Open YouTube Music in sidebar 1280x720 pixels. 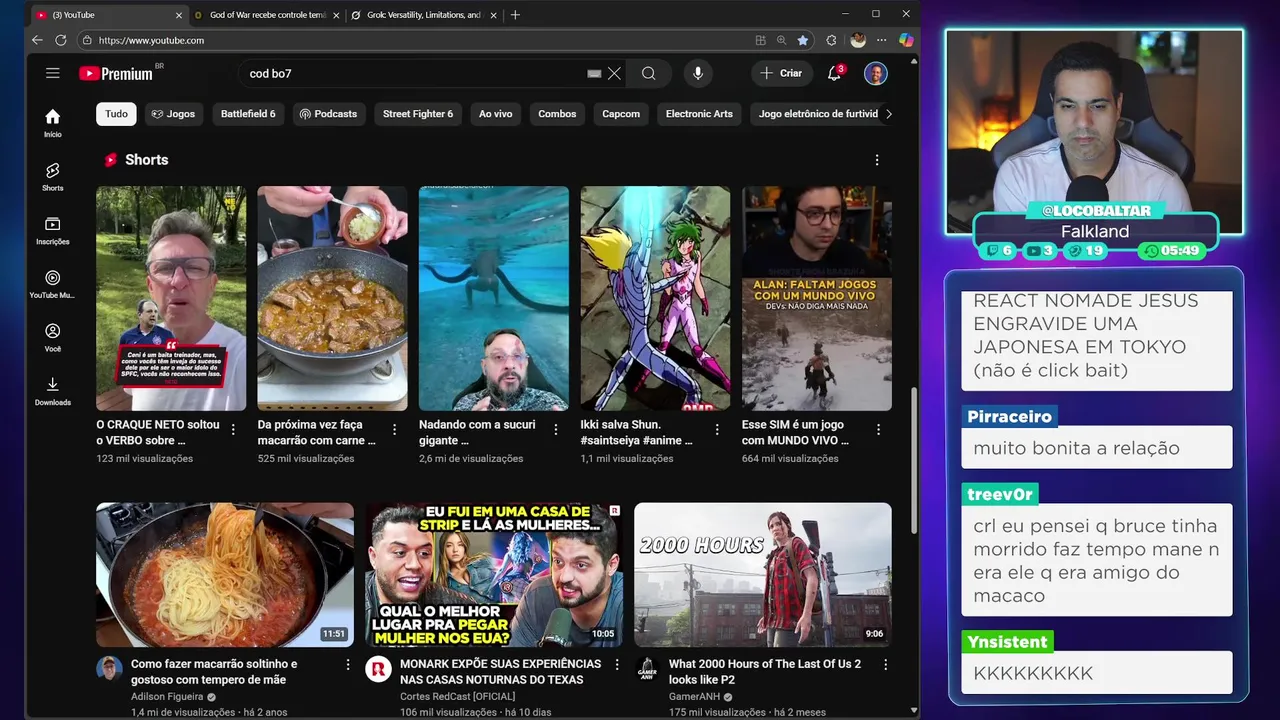tap(52, 284)
